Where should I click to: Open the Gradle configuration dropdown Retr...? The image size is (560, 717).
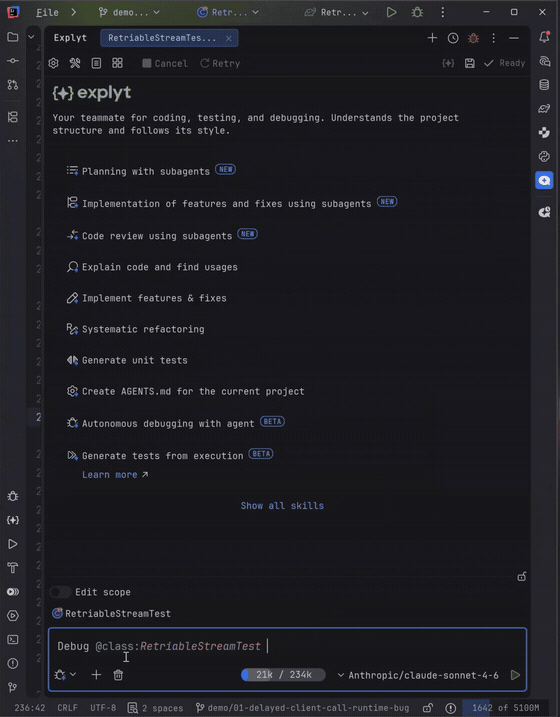[x=336, y=12]
